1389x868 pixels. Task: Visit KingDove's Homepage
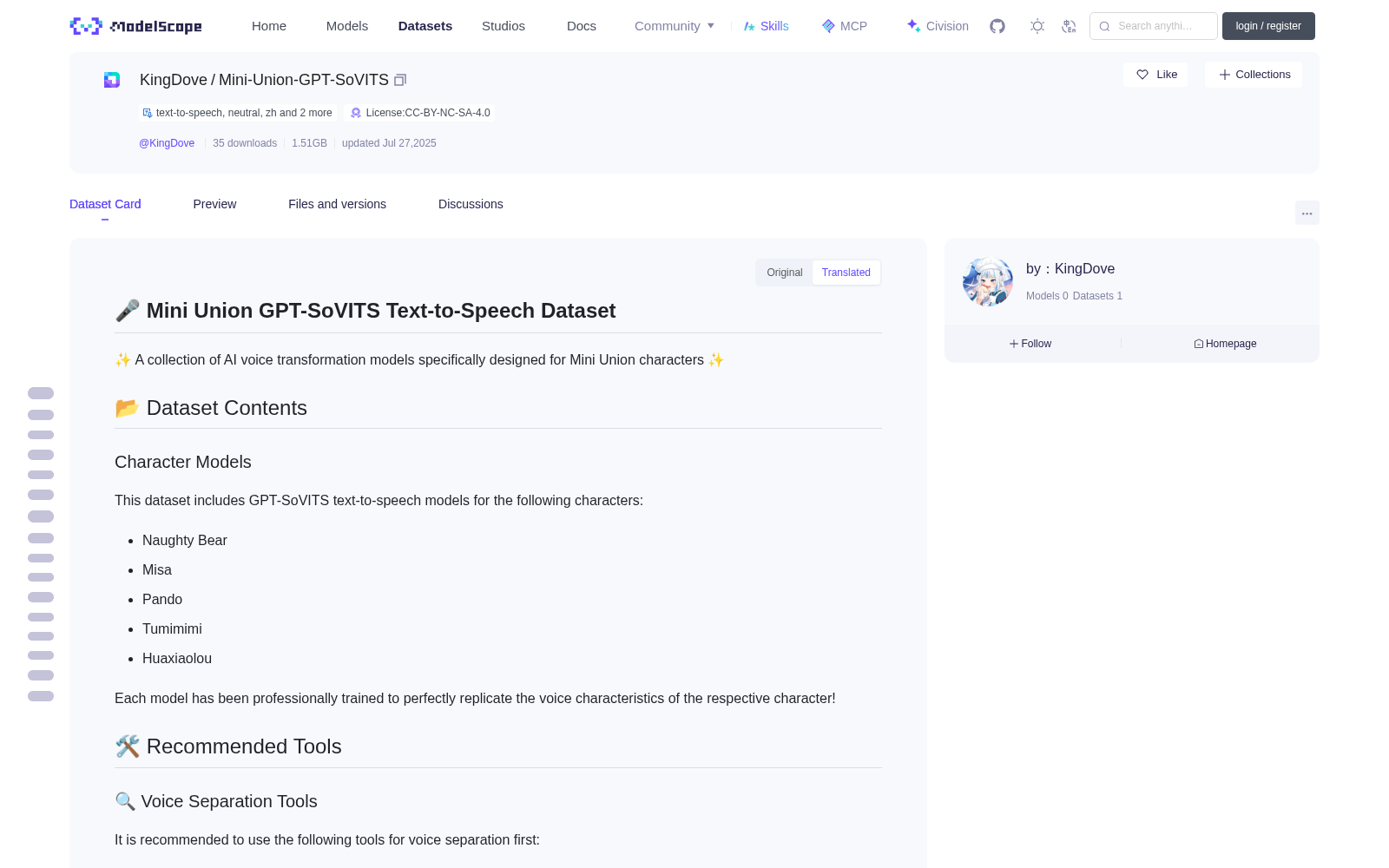coord(1225,344)
